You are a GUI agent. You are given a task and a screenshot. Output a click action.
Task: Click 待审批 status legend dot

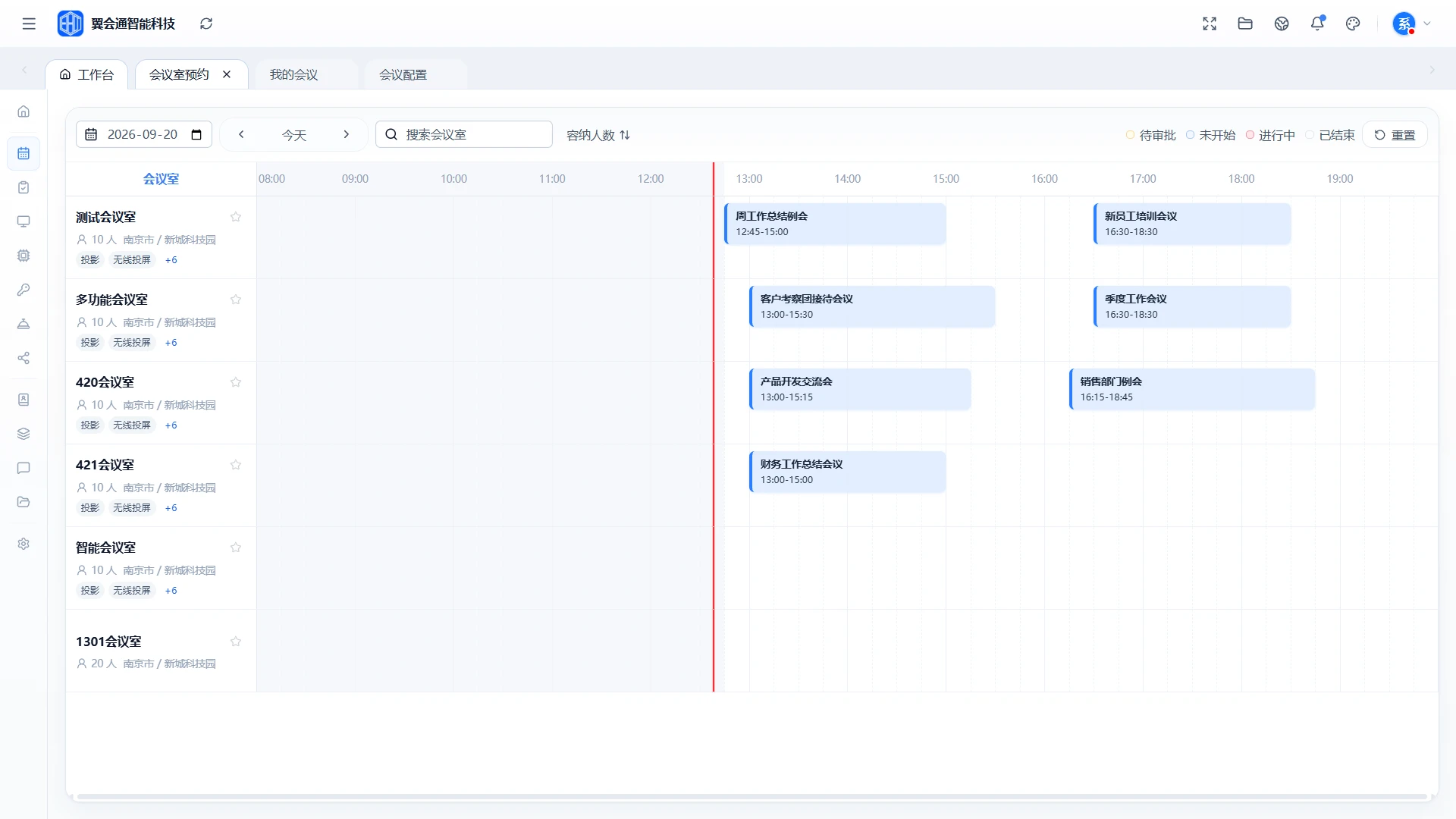(1130, 135)
